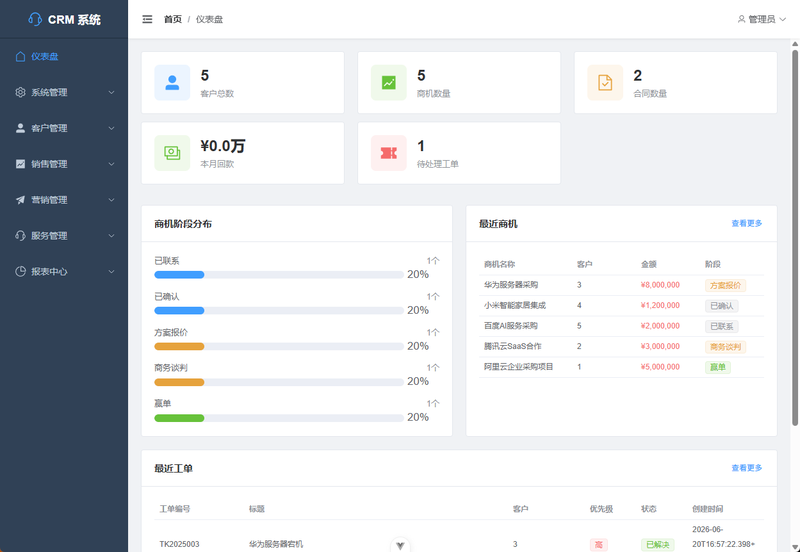Click the green trend icon on 商机数量 card
This screenshot has height=552, width=800.
click(389, 83)
